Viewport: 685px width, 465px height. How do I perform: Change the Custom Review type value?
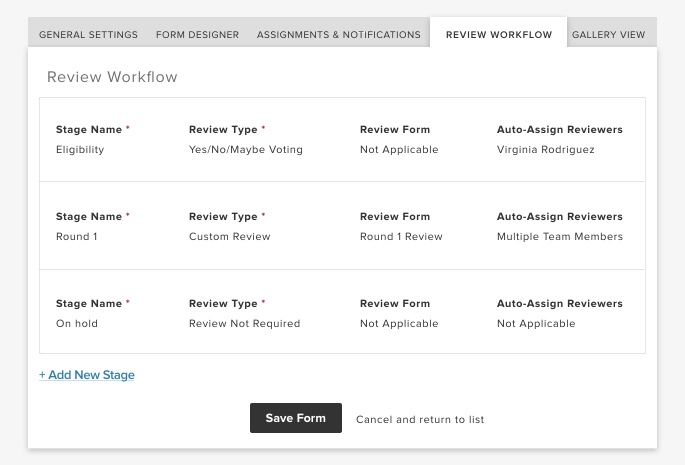pyautogui.click(x=229, y=236)
